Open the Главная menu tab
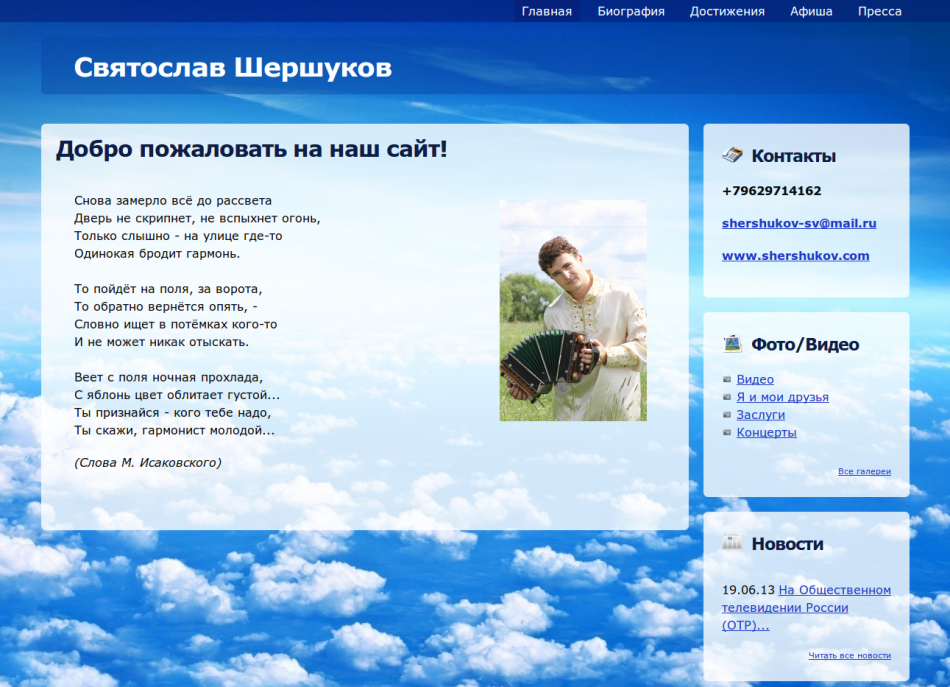 [546, 12]
